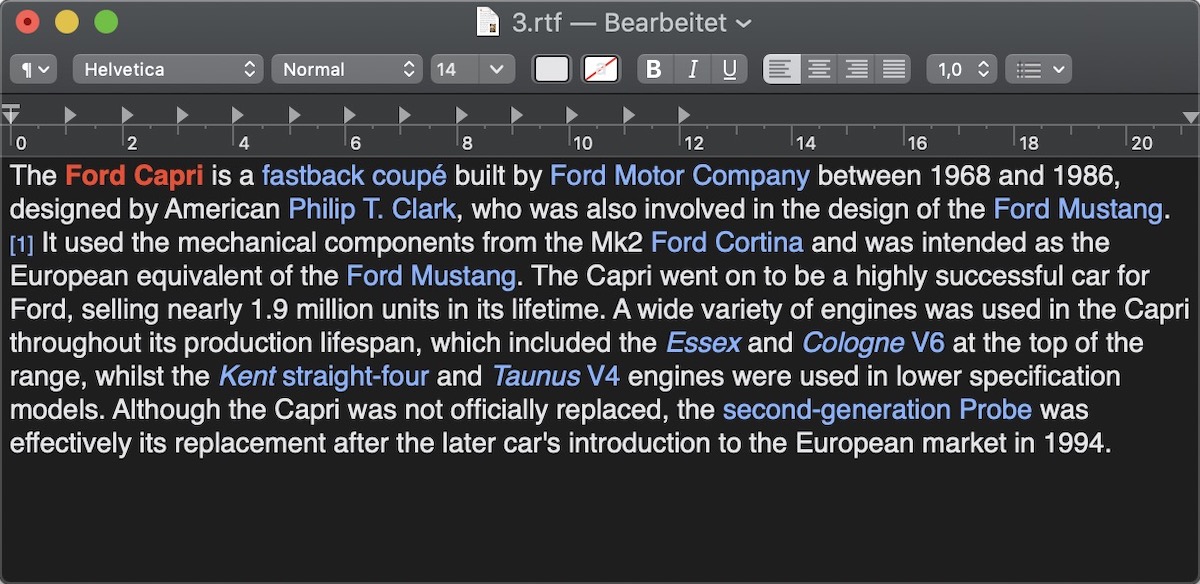Click the tab stop just after ruler mark 12
This screenshot has width=1200, height=584.
[x=684, y=116]
